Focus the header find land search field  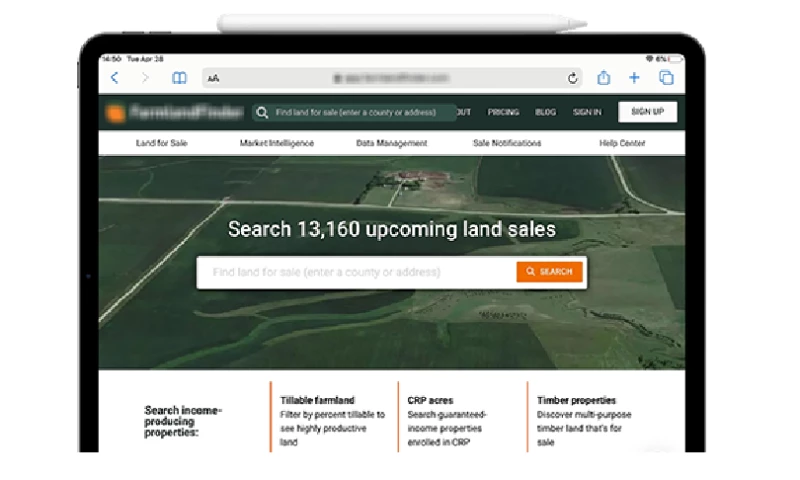pyautogui.click(x=354, y=112)
